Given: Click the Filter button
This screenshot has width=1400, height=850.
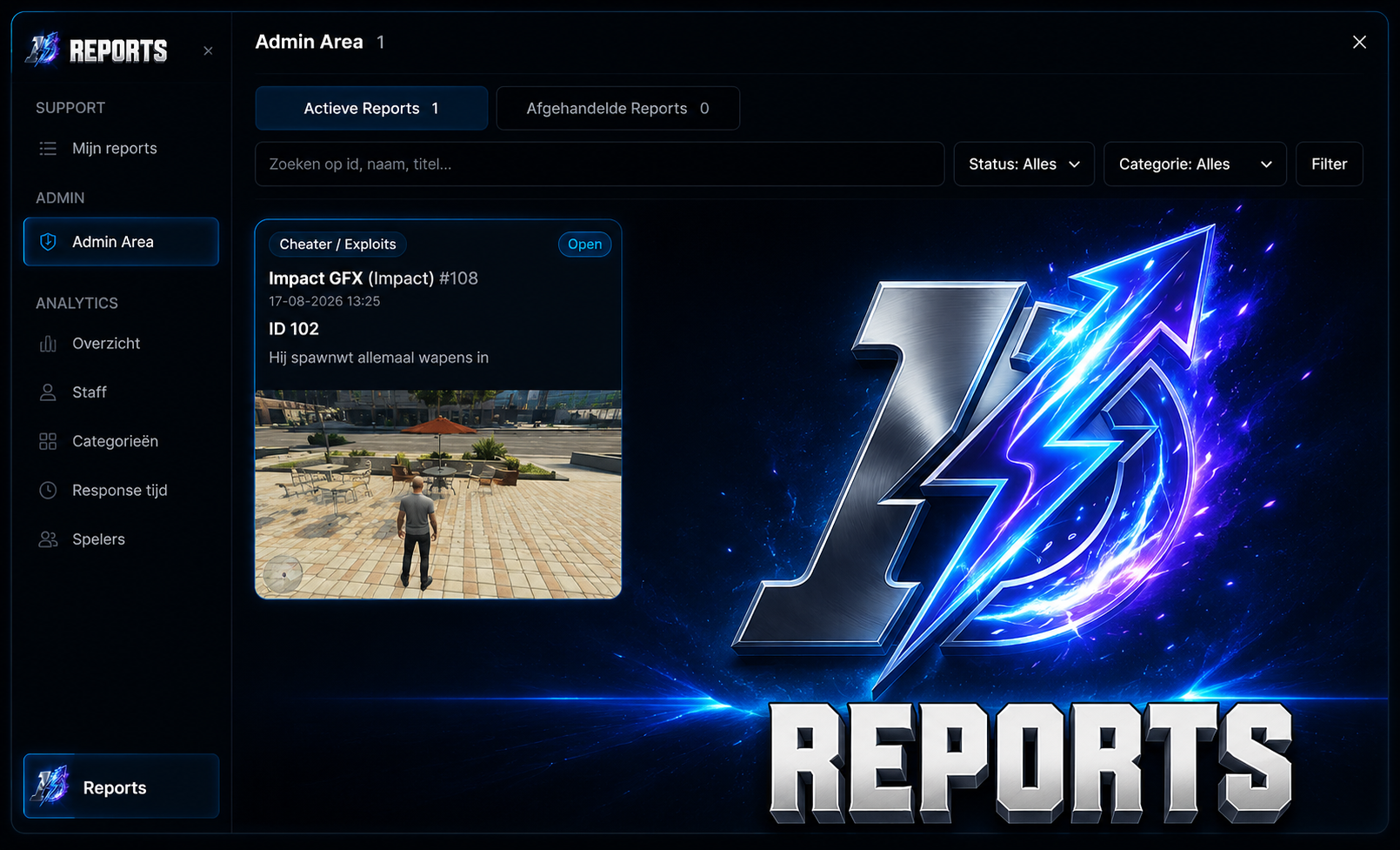Looking at the screenshot, I should click(x=1330, y=164).
